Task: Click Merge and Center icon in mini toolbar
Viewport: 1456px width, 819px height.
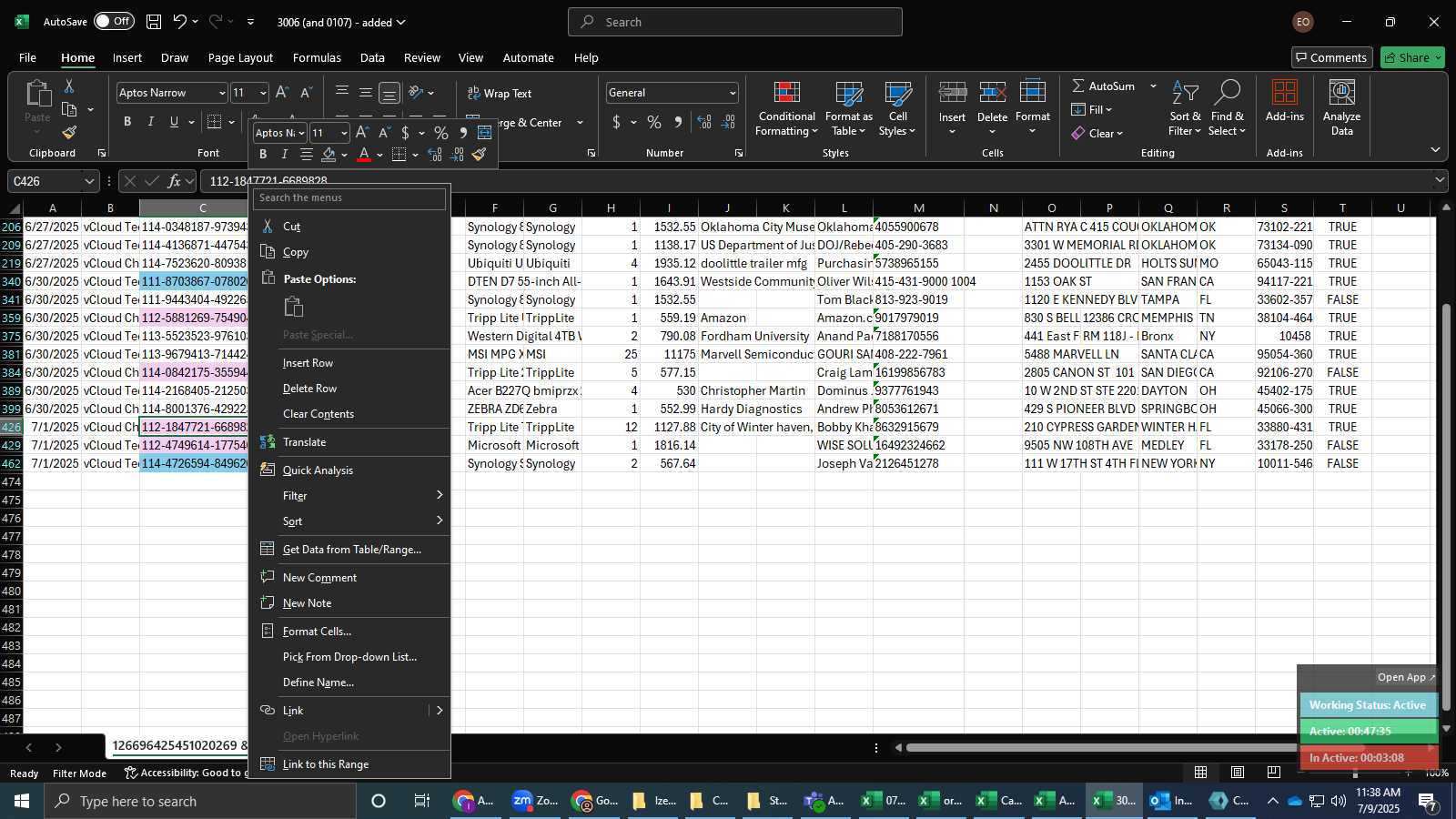Action: 484,133
